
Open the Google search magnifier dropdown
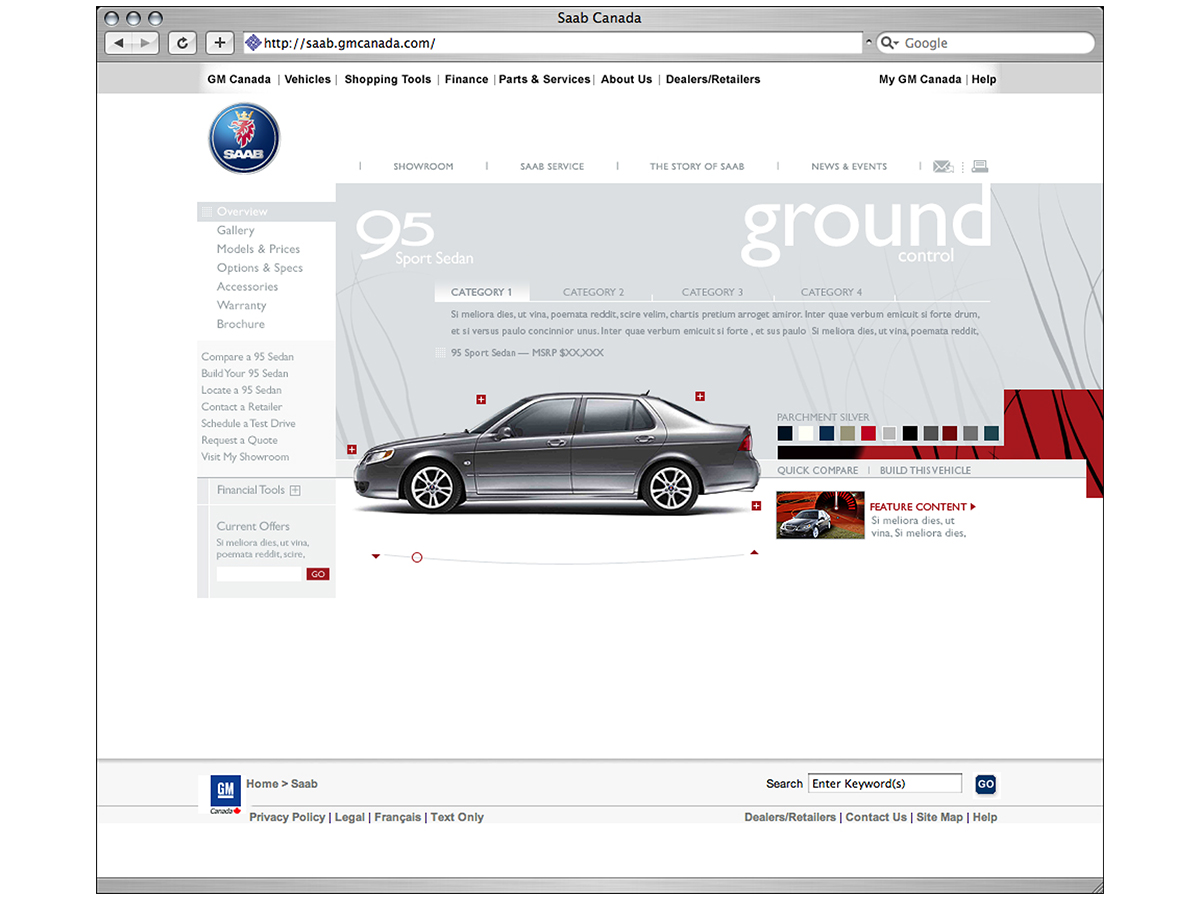[888, 43]
